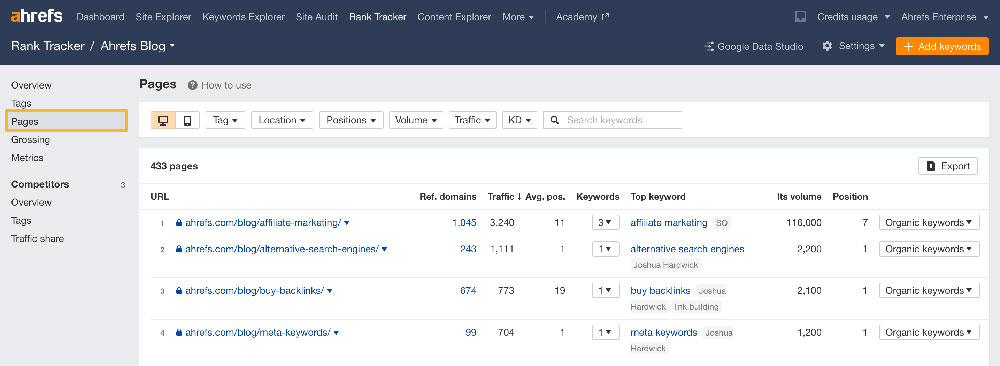Sort by Ref. domains column

[448, 197]
